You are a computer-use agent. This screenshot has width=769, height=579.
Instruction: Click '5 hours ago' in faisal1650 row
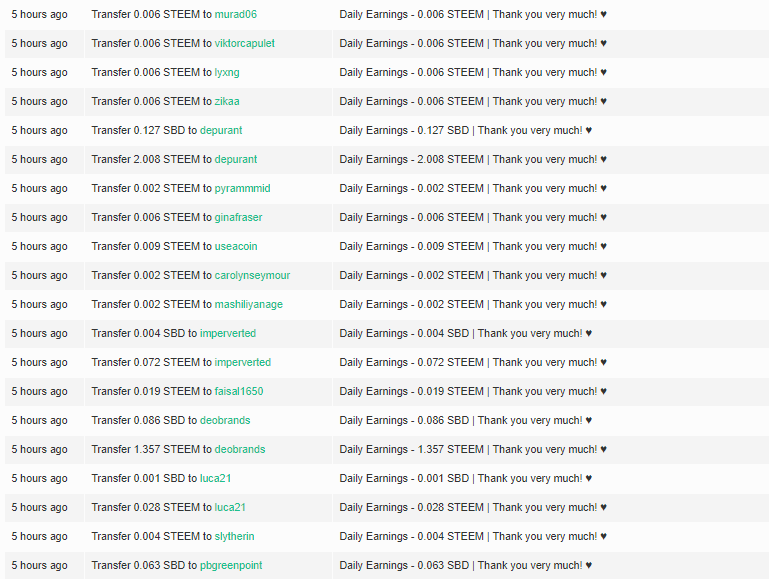coord(39,391)
